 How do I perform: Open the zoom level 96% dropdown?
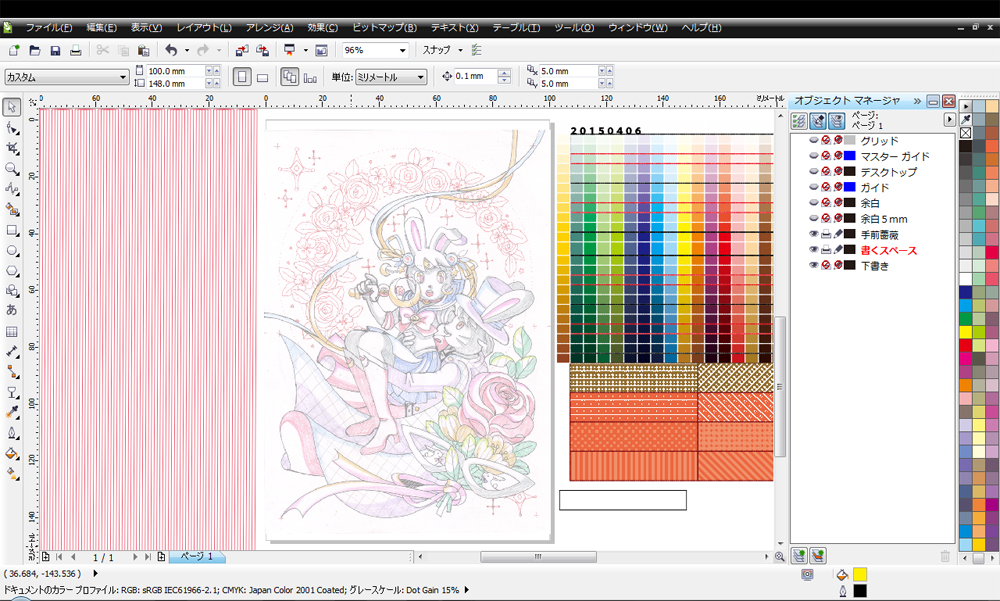click(403, 50)
